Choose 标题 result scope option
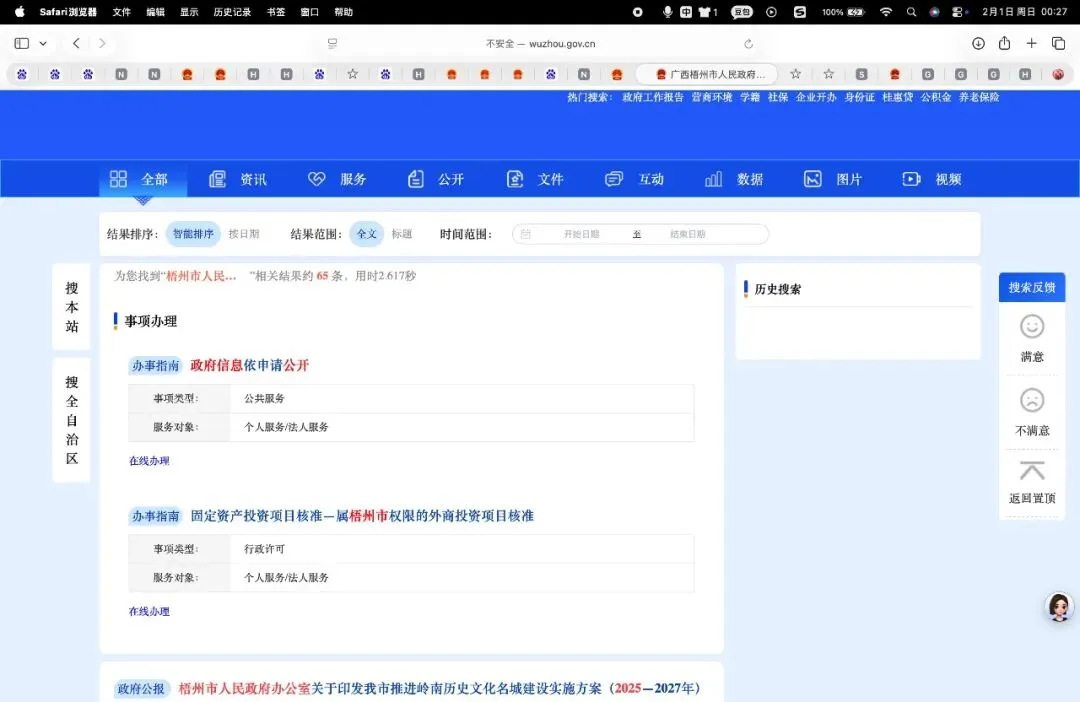This screenshot has height=702, width=1080. click(x=402, y=234)
